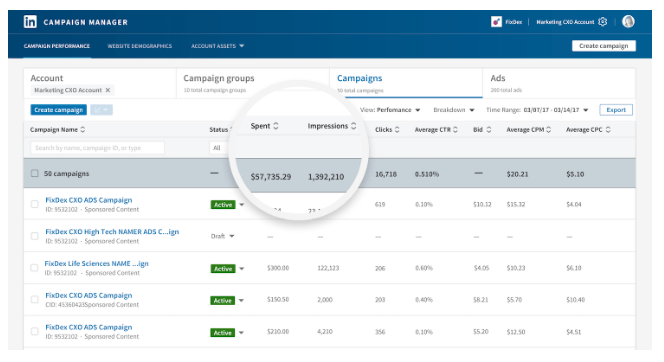This screenshot has width=664, height=362.
Task: Click the 122,123 impressions cell
Action: [328, 268]
